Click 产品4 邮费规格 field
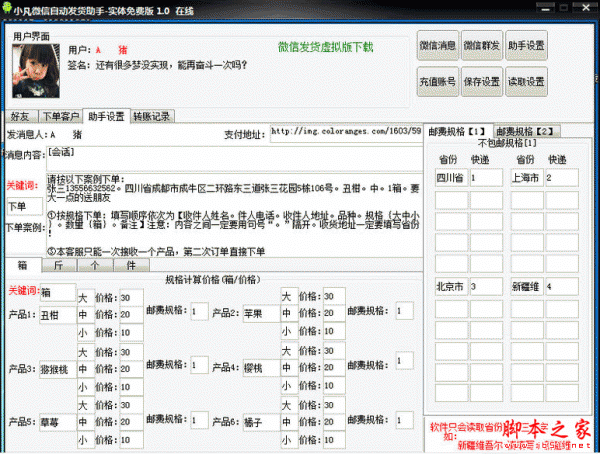 pos(404,361)
